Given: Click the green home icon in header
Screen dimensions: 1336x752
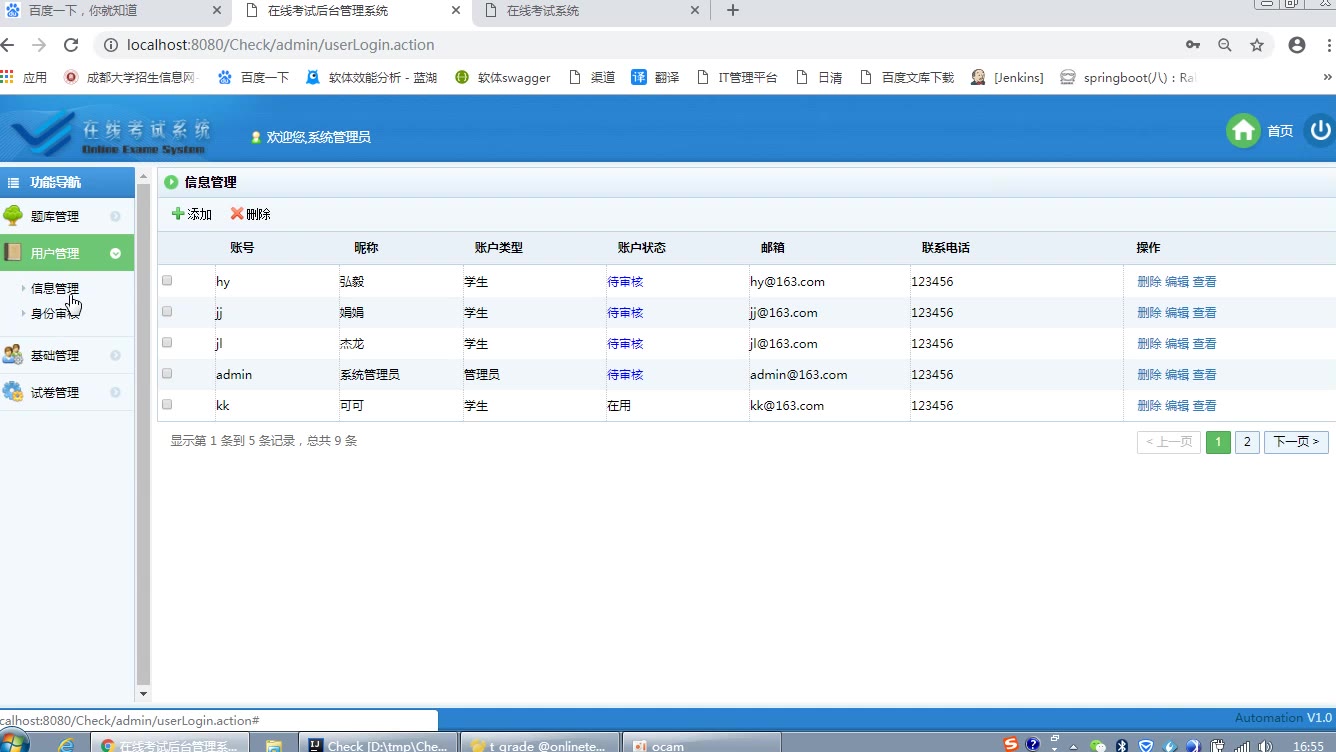Looking at the screenshot, I should coord(1243,131).
